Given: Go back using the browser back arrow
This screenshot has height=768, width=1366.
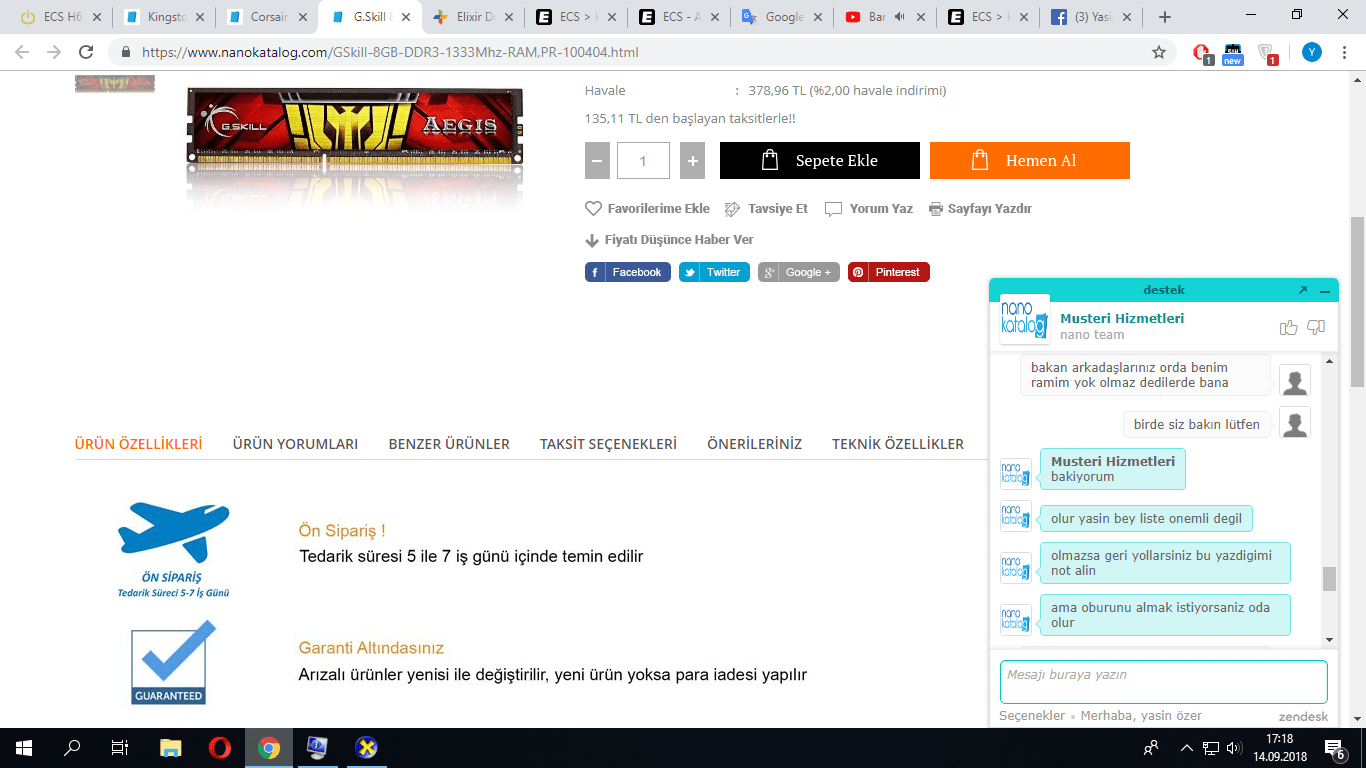Looking at the screenshot, I should pos(22,52).
